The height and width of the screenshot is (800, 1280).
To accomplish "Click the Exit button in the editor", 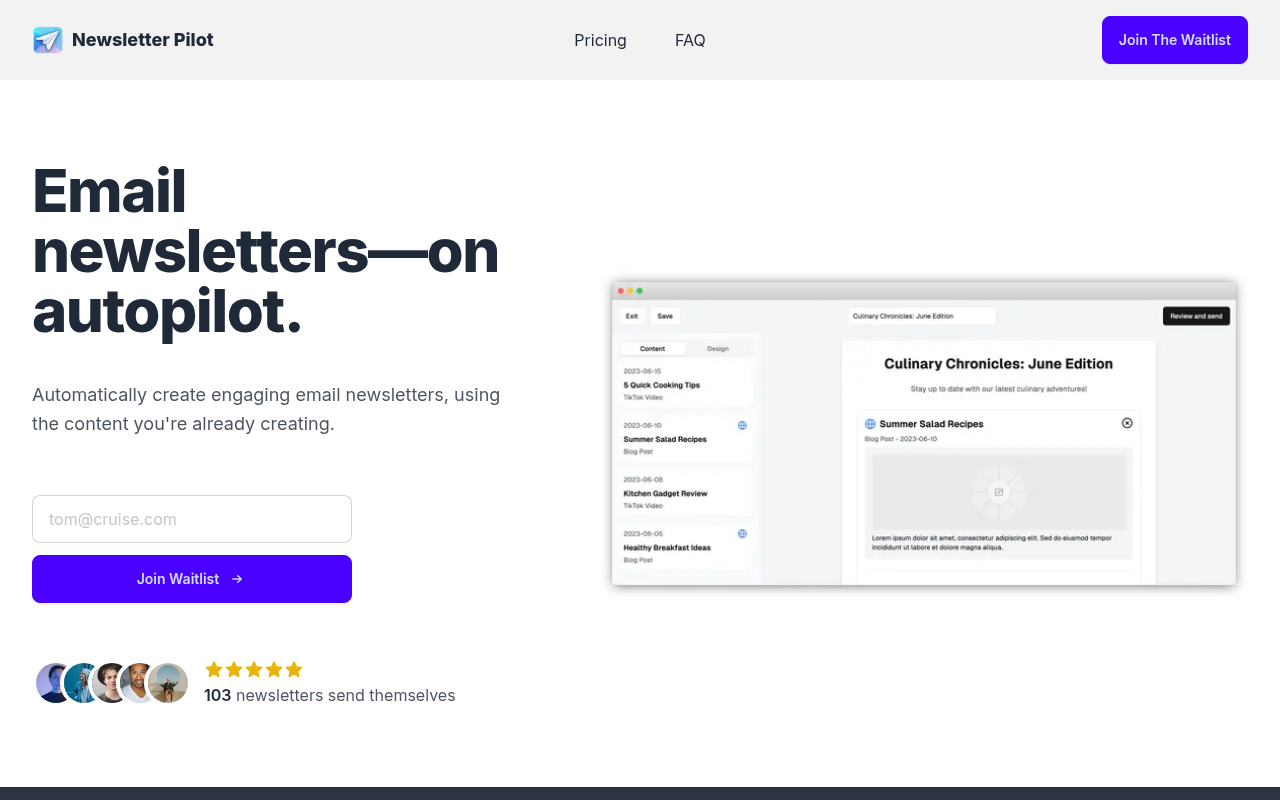I will pos(632,315).
